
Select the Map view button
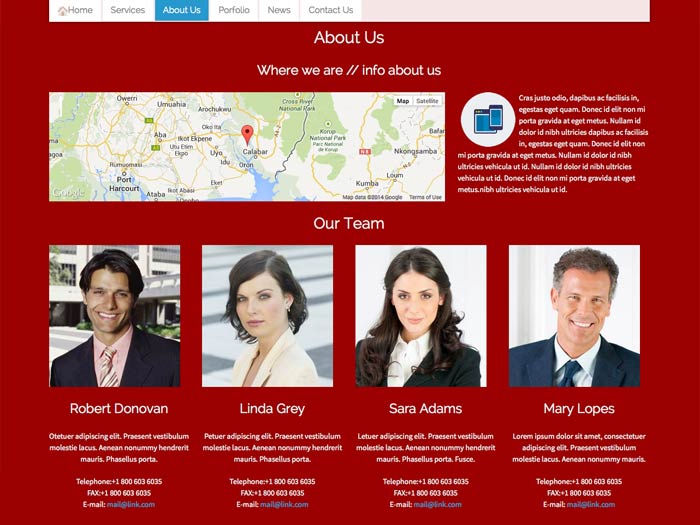[x=403, y=101]
